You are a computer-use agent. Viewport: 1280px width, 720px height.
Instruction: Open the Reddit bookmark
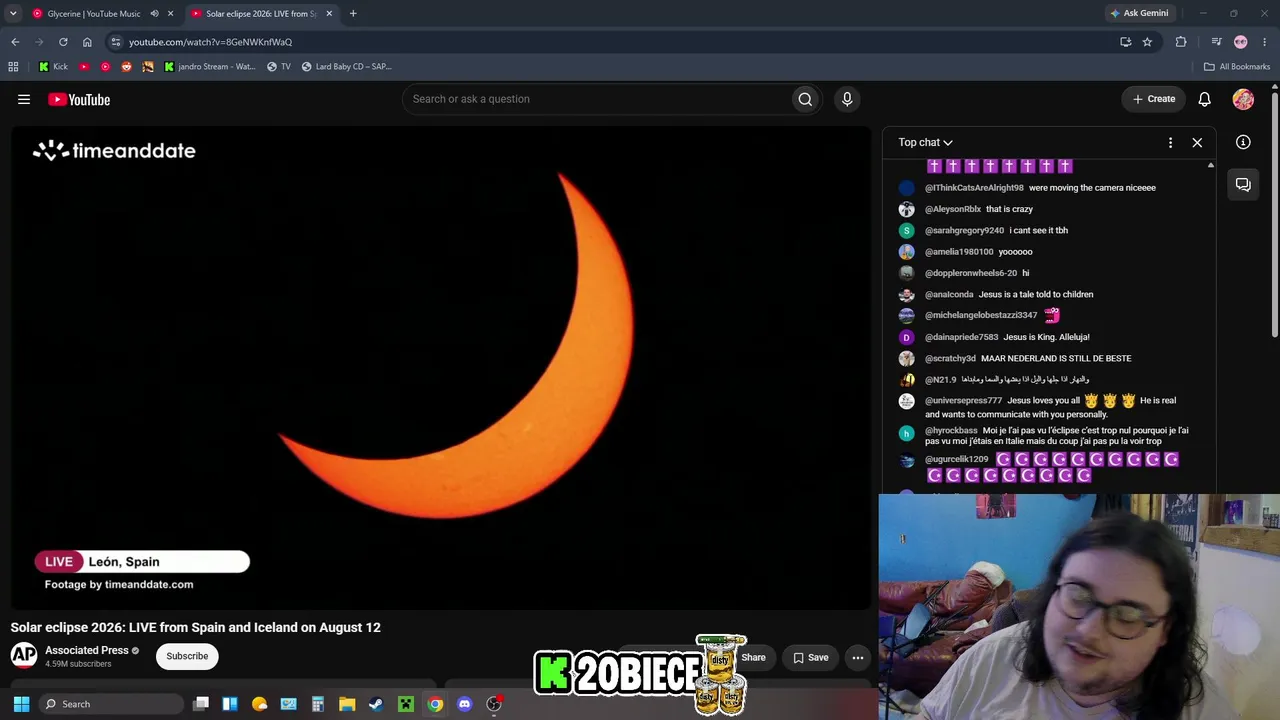coord(126,67)
